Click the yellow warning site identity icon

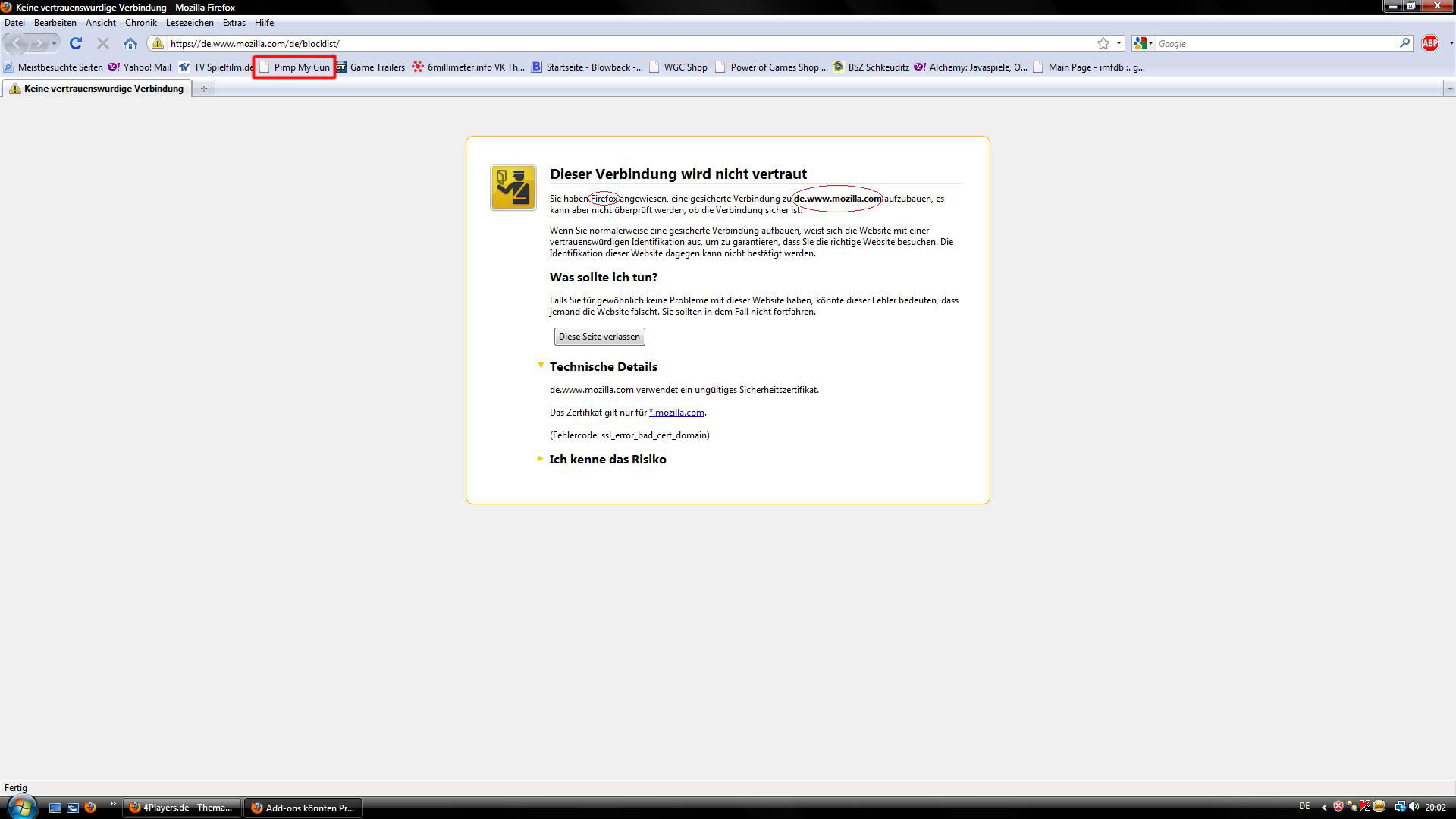tap(158, 43)
